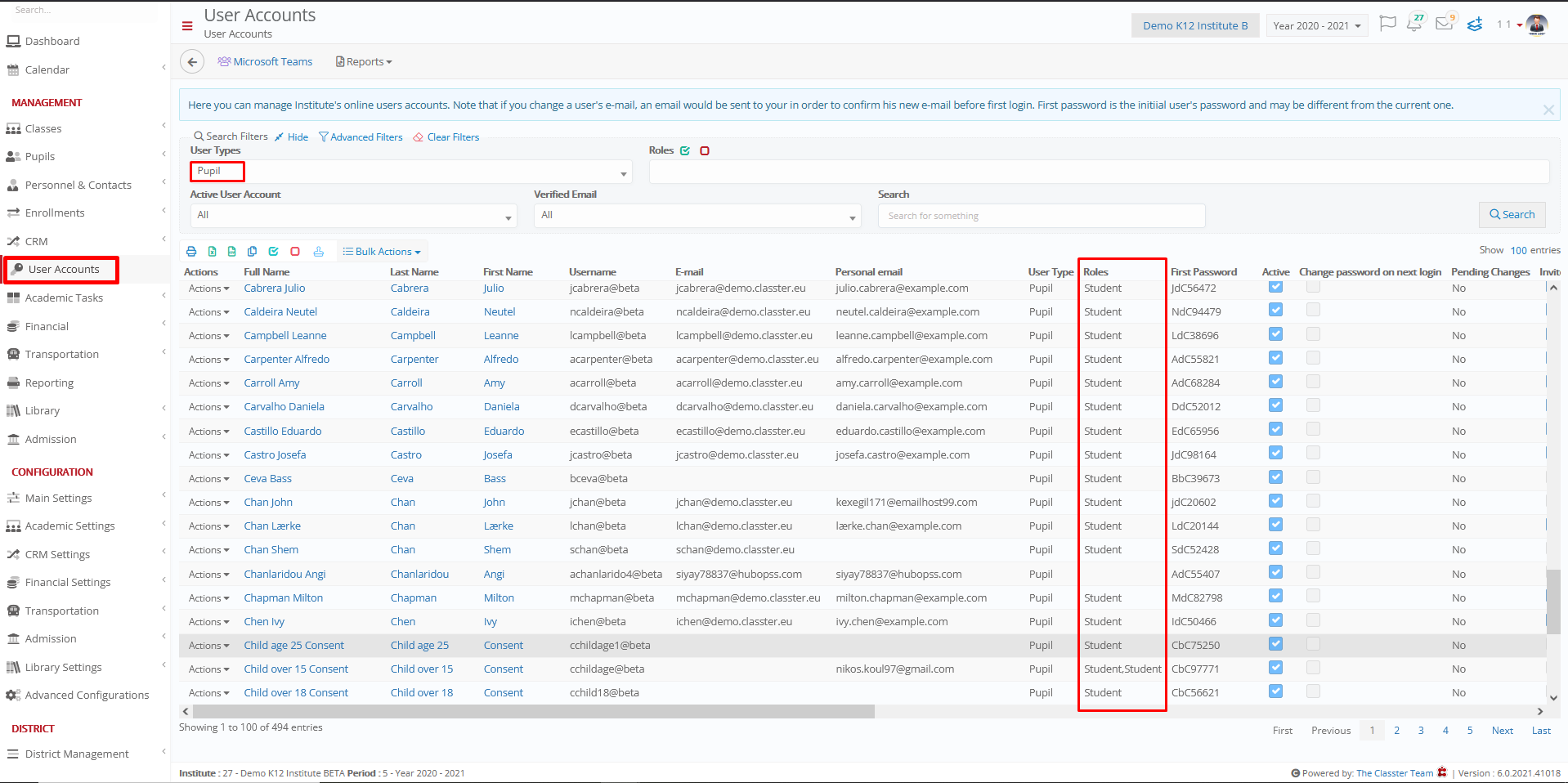Toggle Active checkbox for Campbell Leanne
This screenshot has width=1568, height=783.
[1275, 333]
